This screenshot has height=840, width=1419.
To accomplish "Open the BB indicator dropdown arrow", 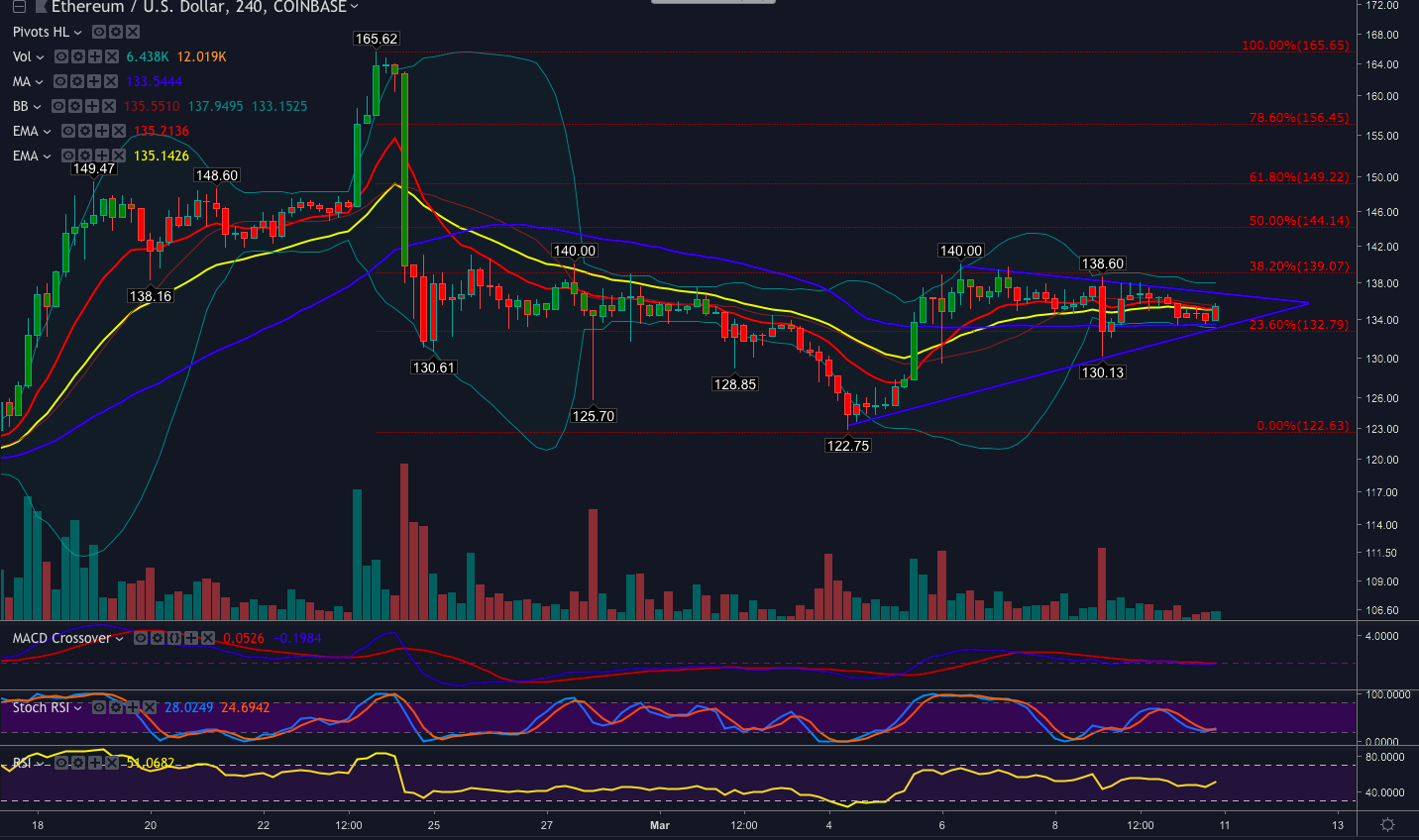I will pyautogui.click(x=37, y=106).
